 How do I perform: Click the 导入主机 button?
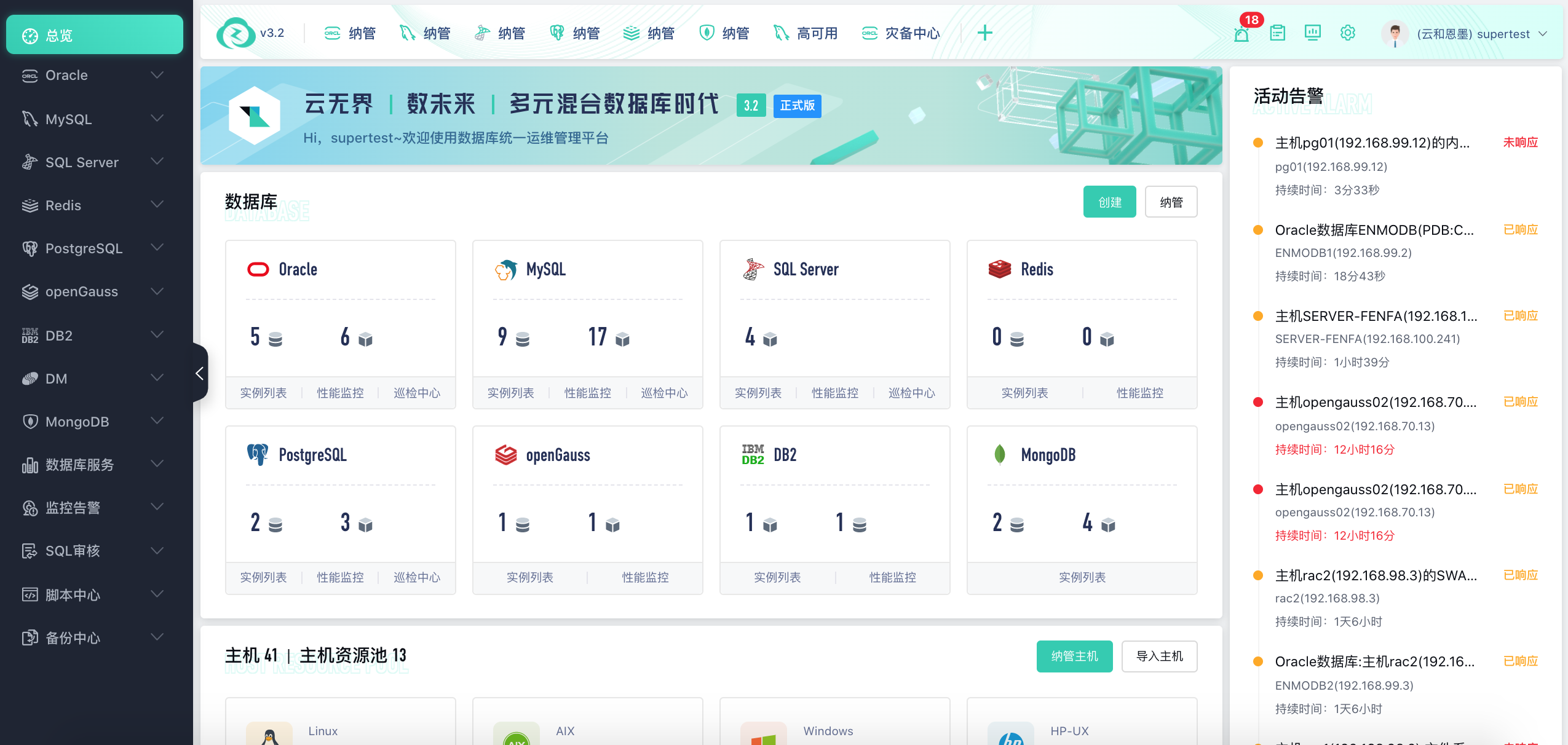pos(1159,656)
